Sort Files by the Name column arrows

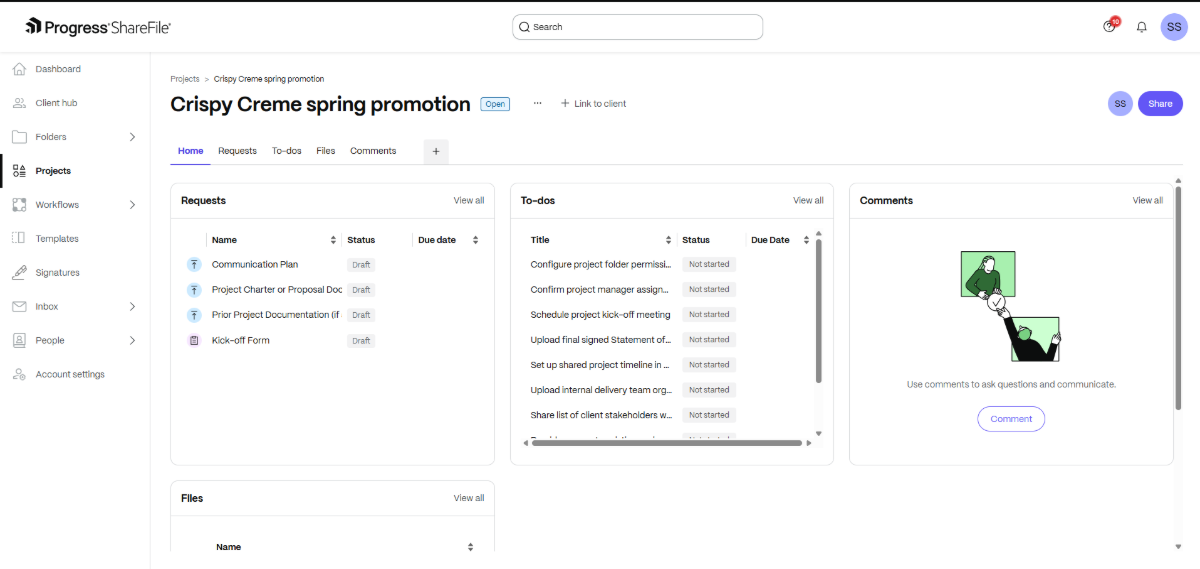(x=470, y=547)
